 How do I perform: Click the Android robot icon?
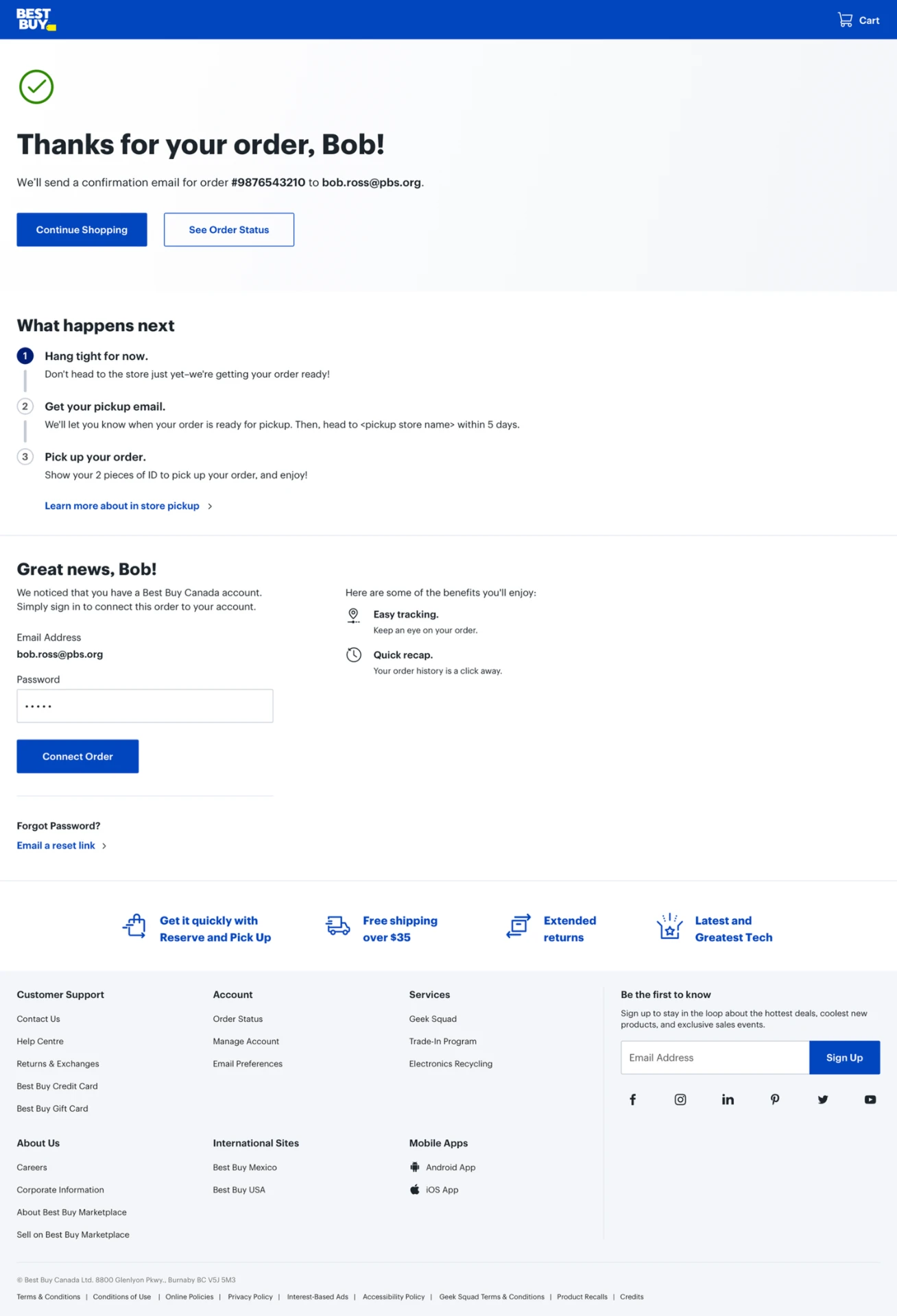415,1167
